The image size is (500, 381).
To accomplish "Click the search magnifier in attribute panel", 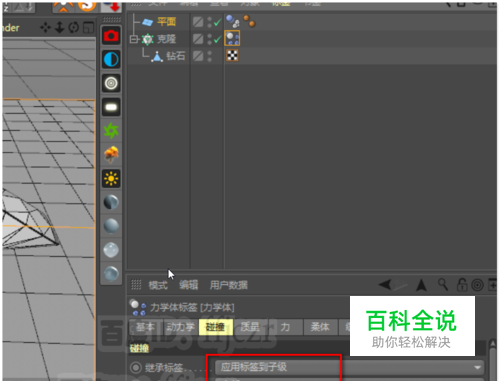I will click(x=443, y=285).
